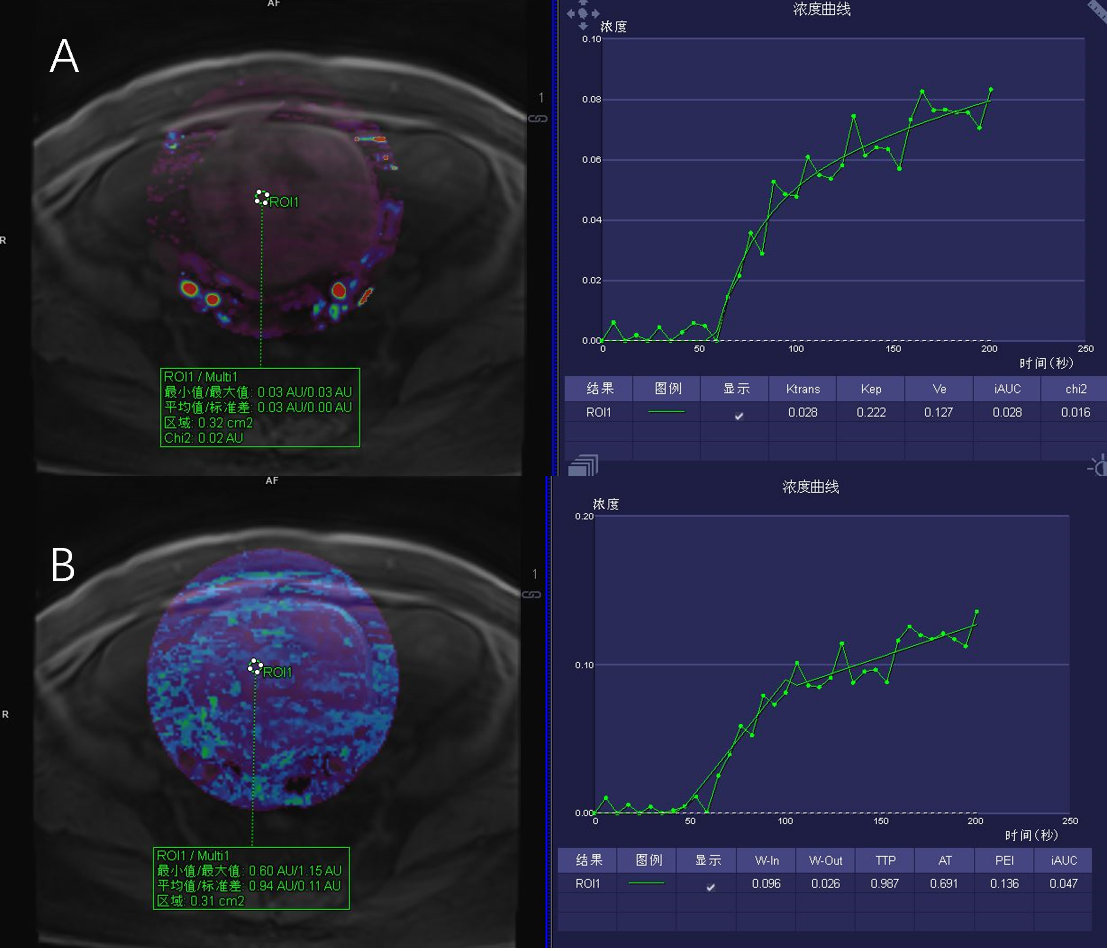
Task: Click ROI1 statistics box on image A
Action: 259,407
